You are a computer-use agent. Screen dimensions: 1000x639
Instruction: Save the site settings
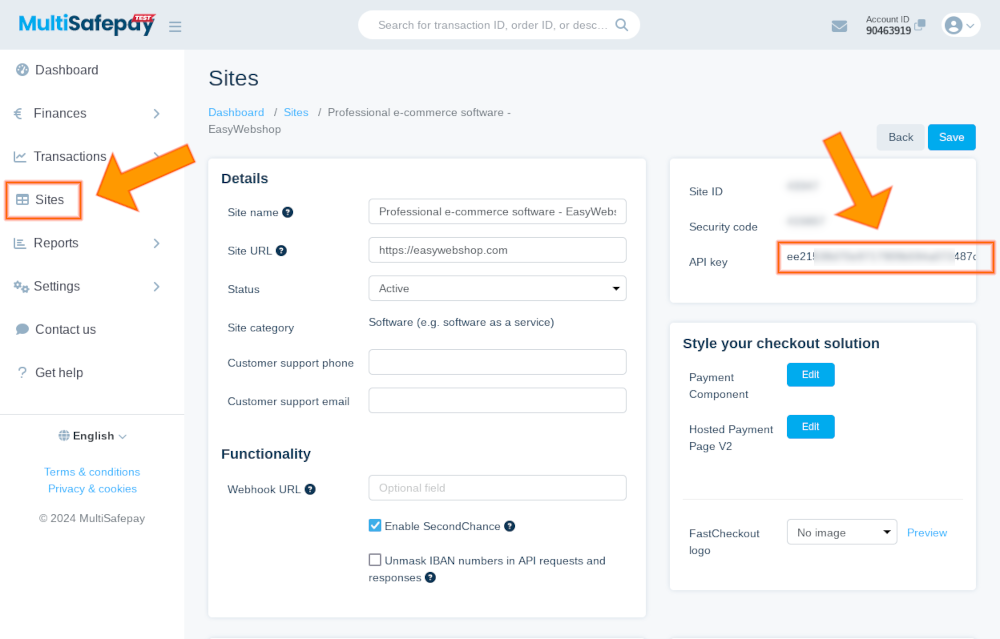951,137
